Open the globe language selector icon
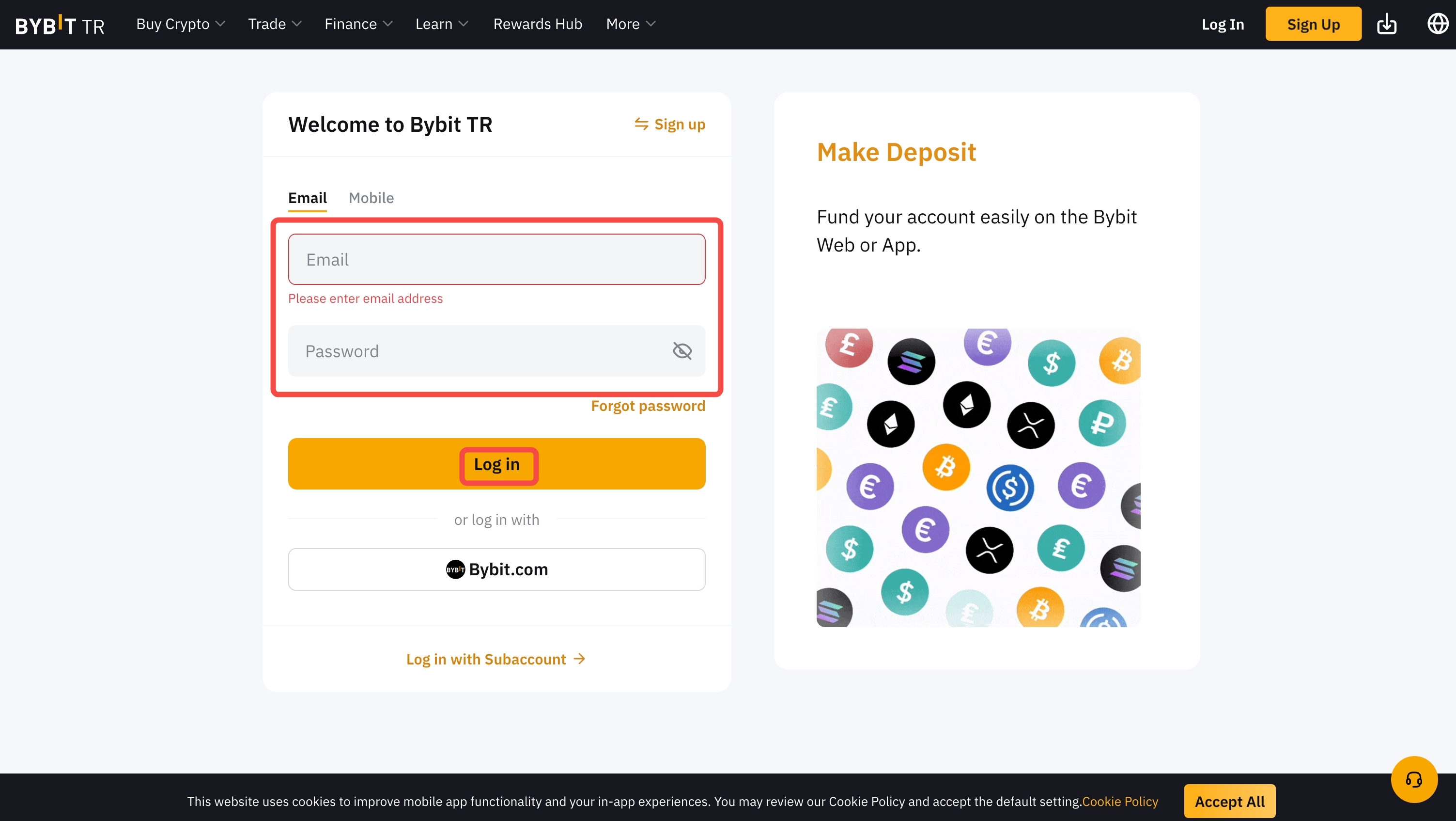The width and height of the screenshot is (1456, 821). tap(1437, 24)
